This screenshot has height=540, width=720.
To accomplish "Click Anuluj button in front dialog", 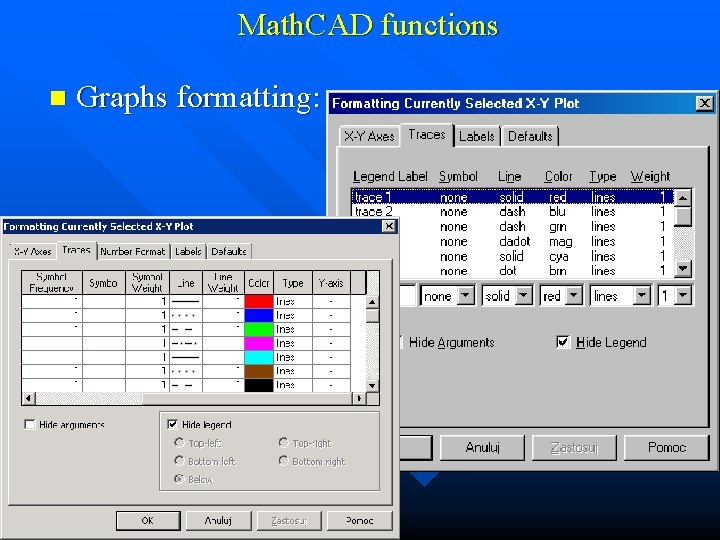I will click(x=218, y=521).
